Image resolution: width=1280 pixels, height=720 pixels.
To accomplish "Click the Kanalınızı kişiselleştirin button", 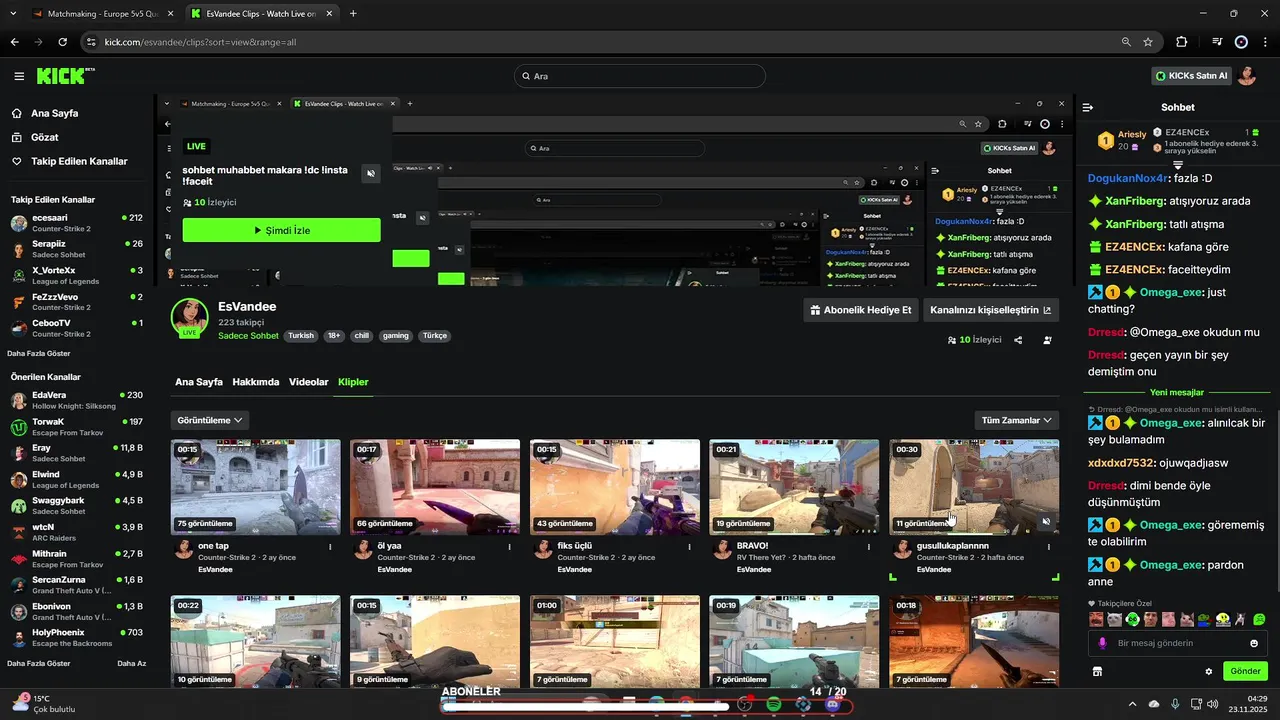I will tap(991, 310).
